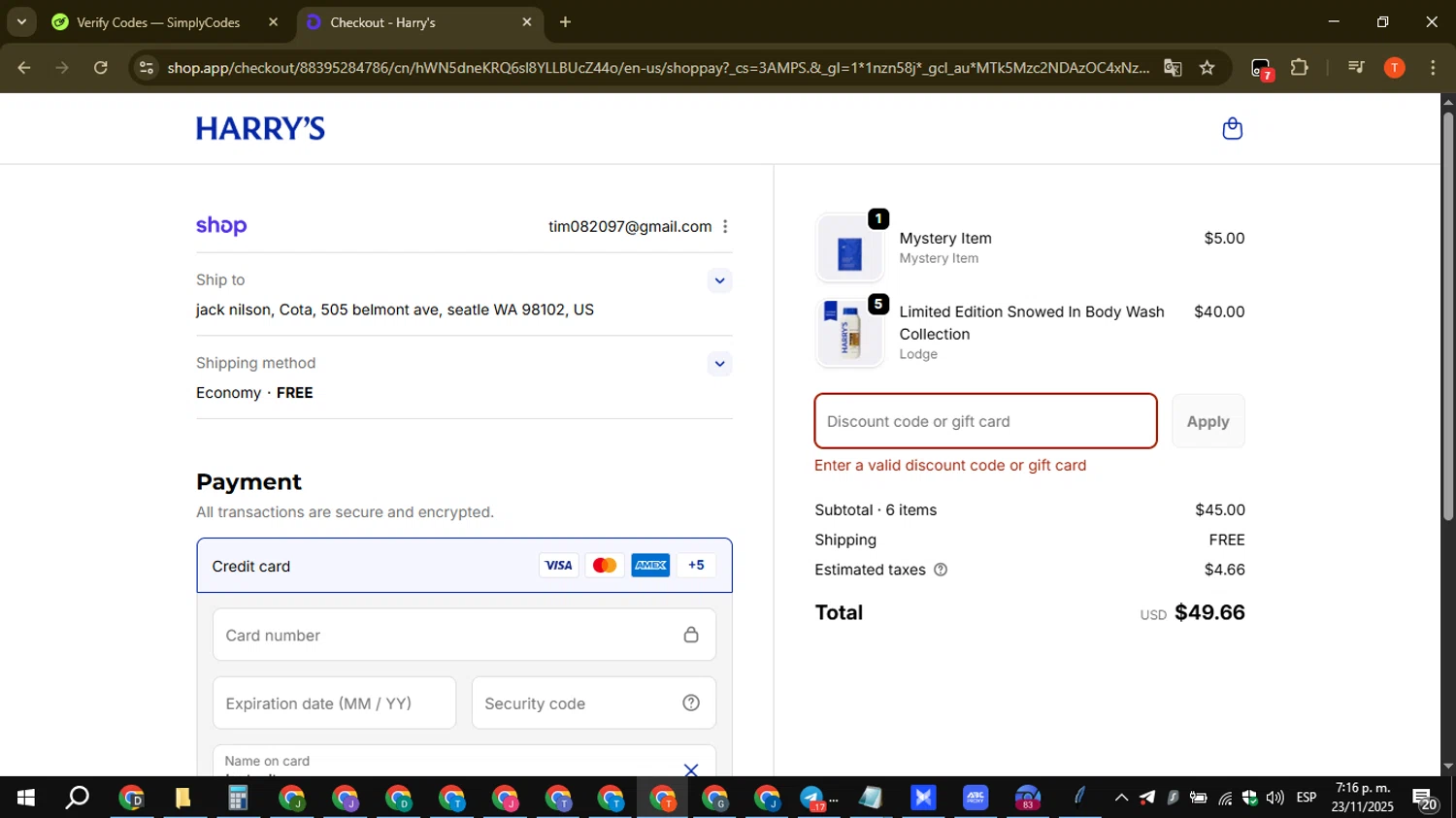Screen dimensions: 1456x818
Task: Click the Amex card logo
Action: tap(650, 565)
